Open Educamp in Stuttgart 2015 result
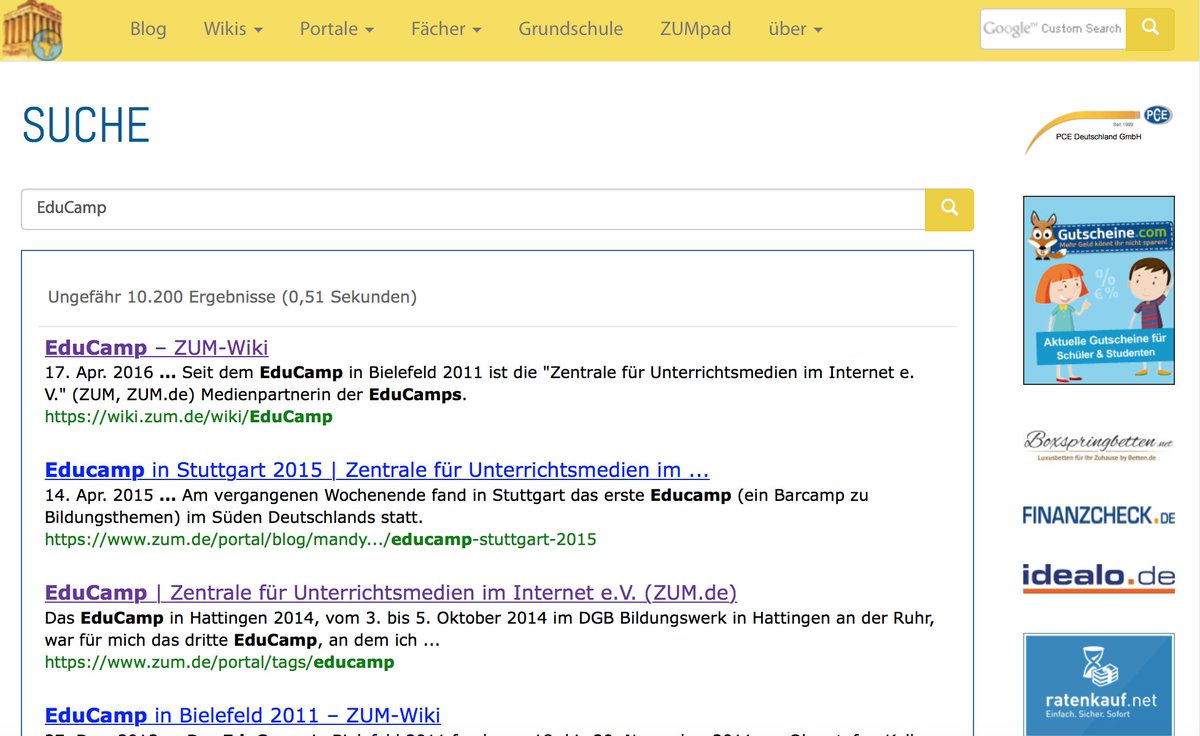Screen dimensions: 1200x736 point(377,470)
